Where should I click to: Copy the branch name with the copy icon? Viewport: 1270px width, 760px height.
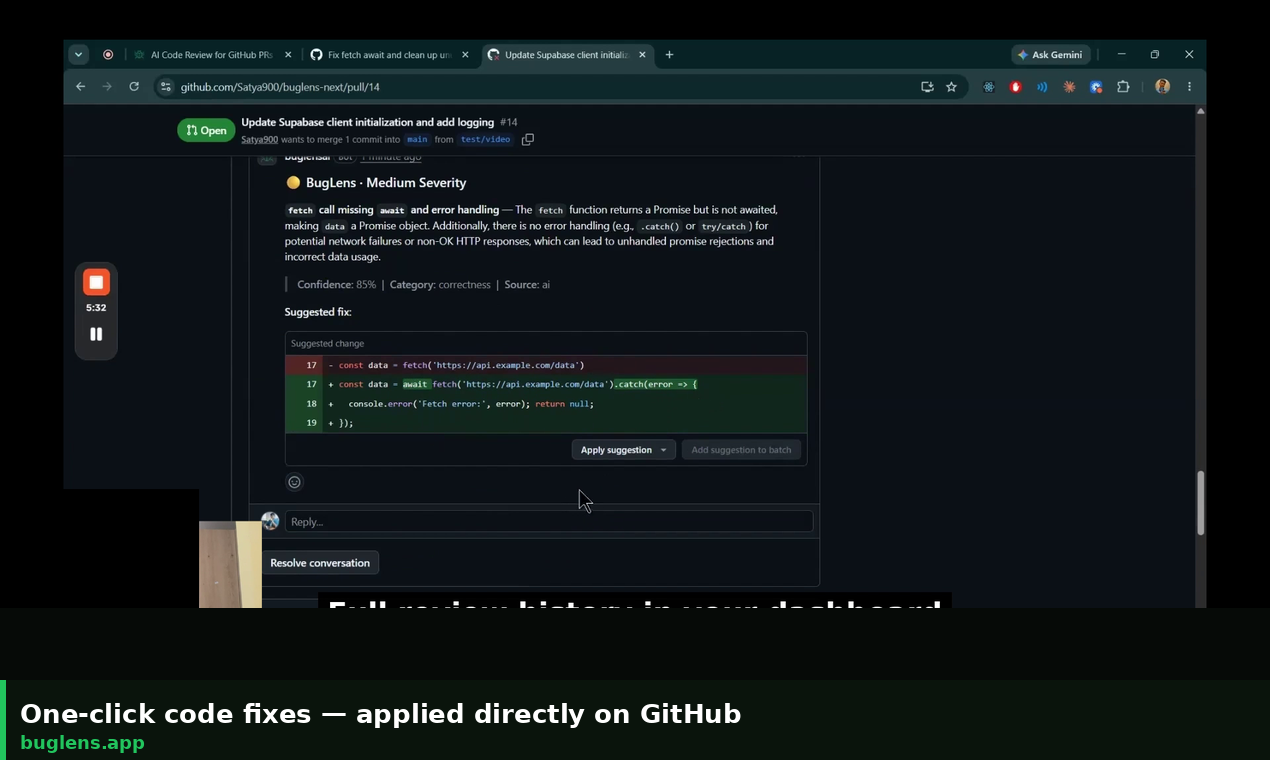(x=528, y=140)
